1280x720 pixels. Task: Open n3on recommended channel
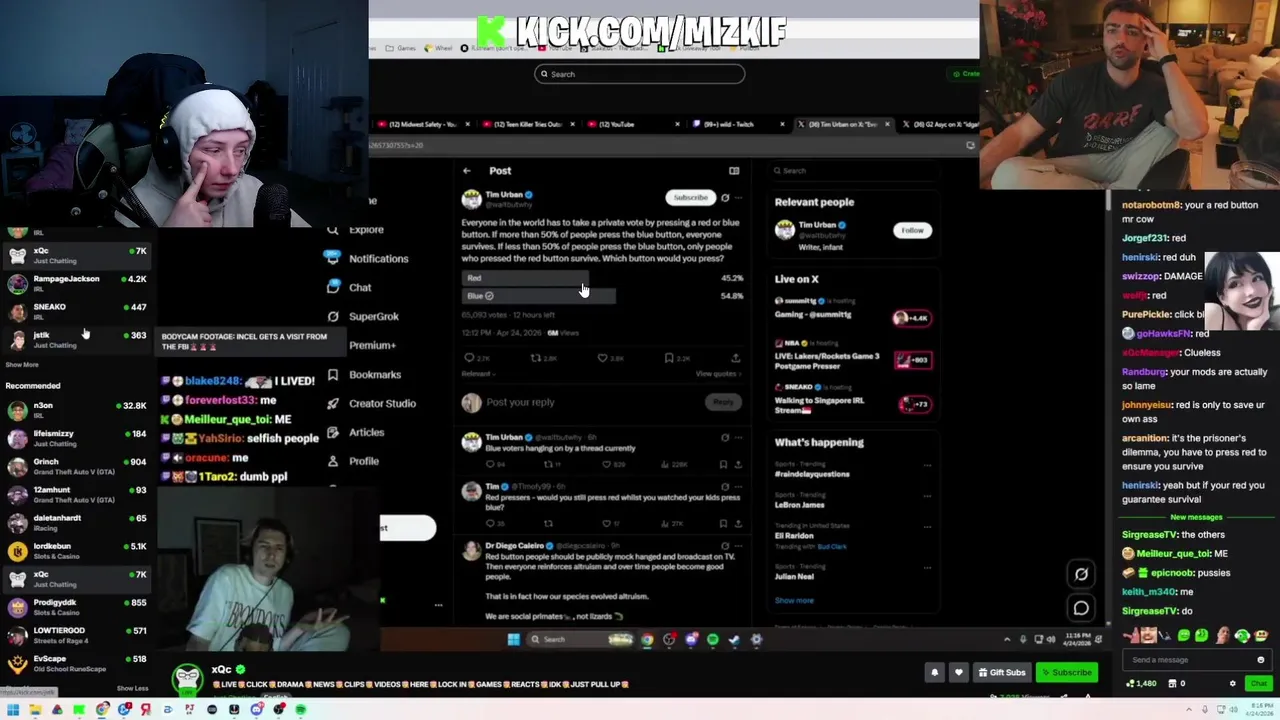pyautogui.click(x=76, y=410)
